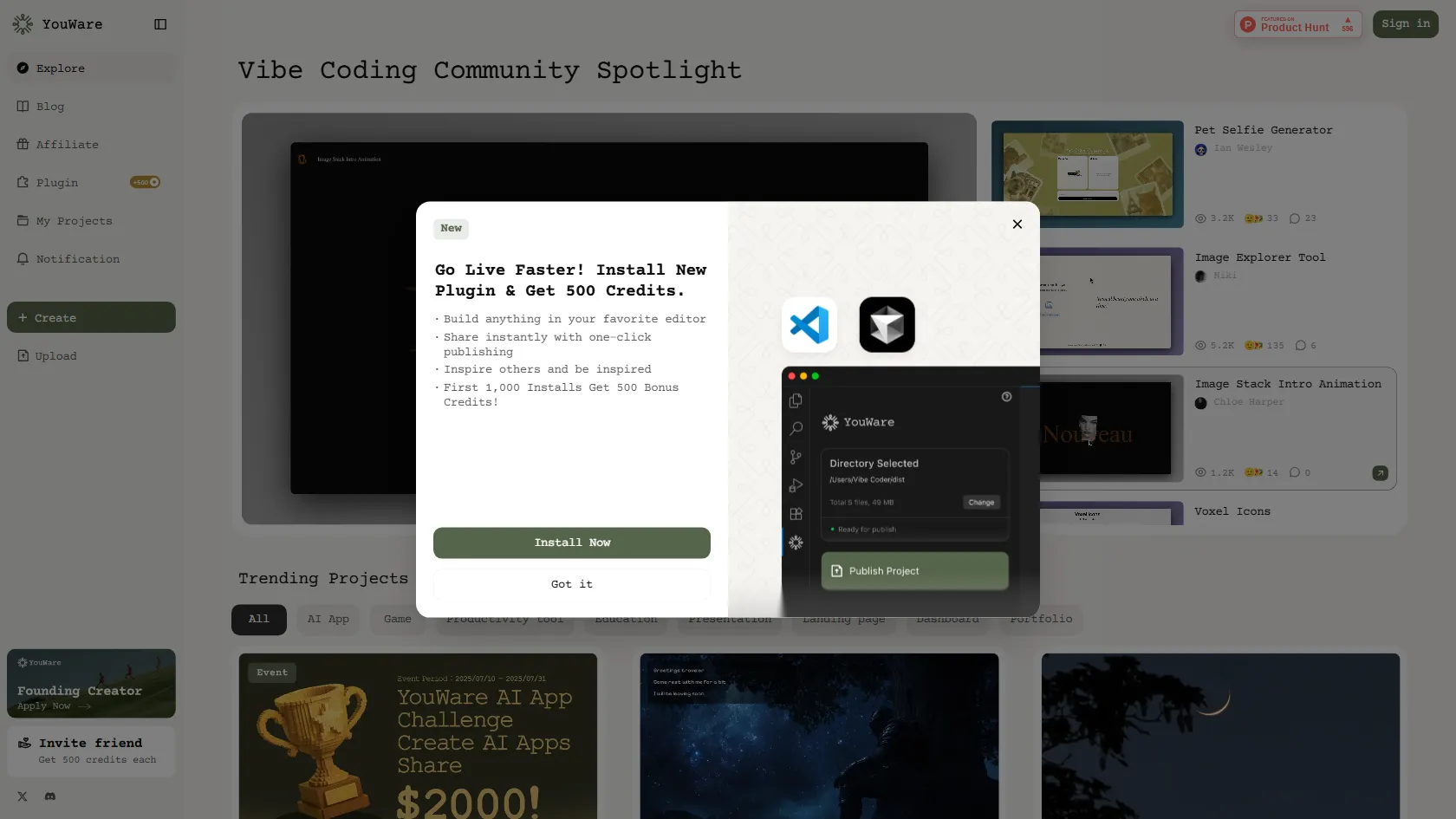Screen dimensions: 1456x819
Task: Click the VS Code icon in the dialog
Action: tap(809, 325)
